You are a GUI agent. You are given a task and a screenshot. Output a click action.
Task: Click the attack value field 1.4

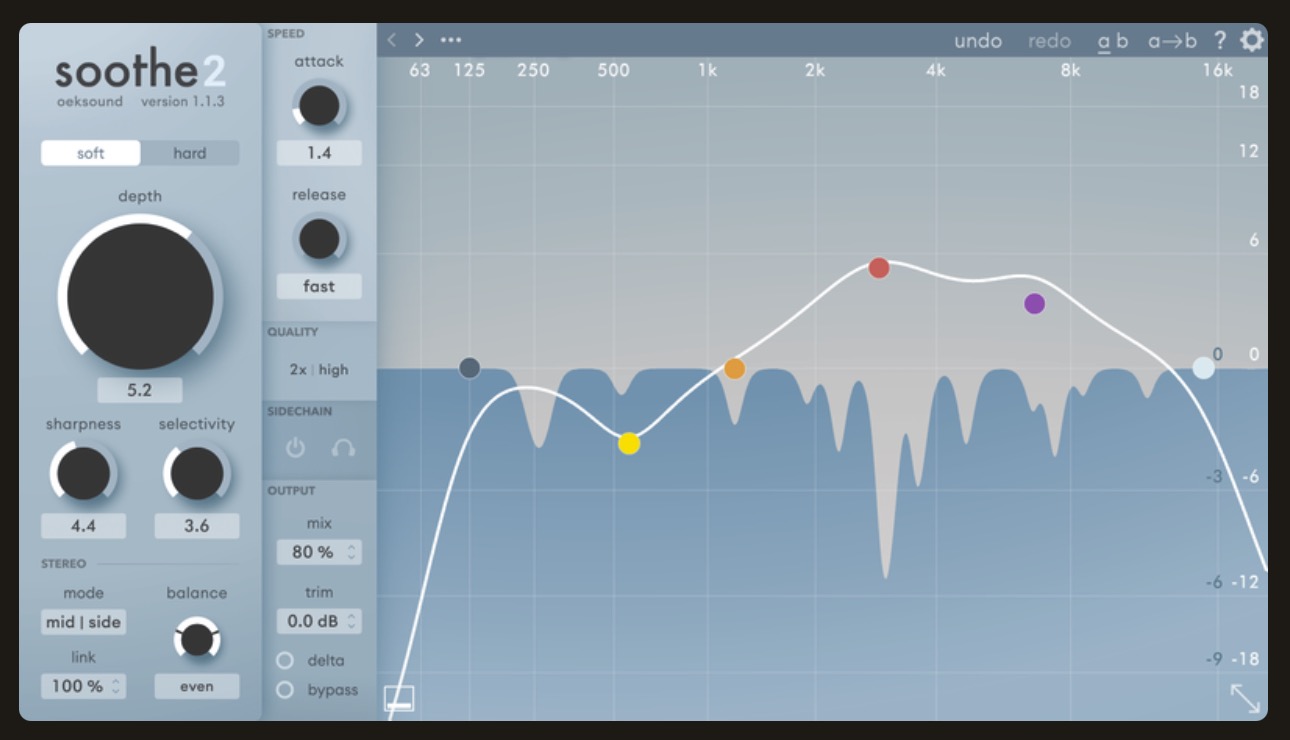[319, 153]
